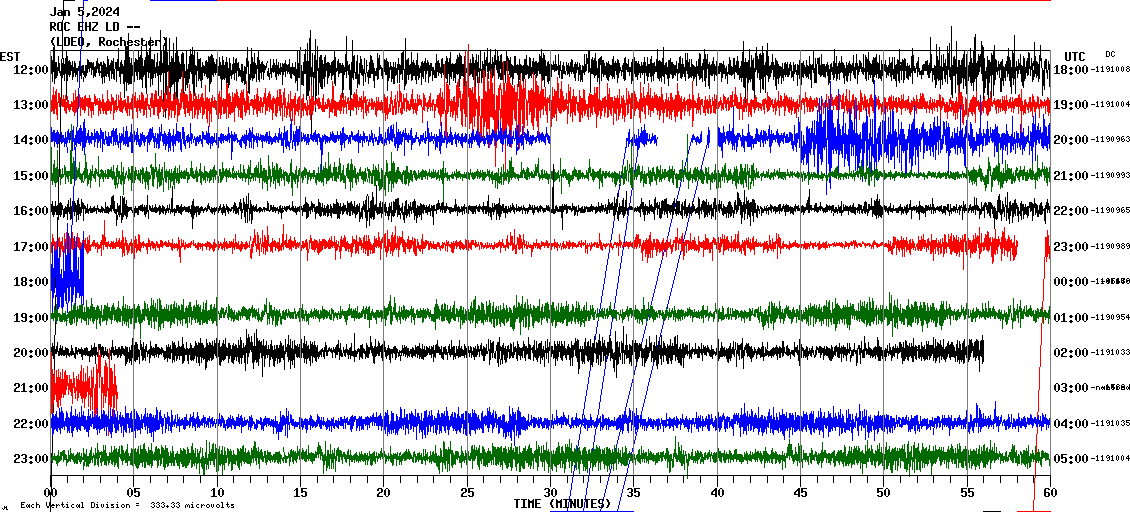Click the UTC timezone header
The image size is (1130, 519).
pyautogui.click(x=1074, y=56)
